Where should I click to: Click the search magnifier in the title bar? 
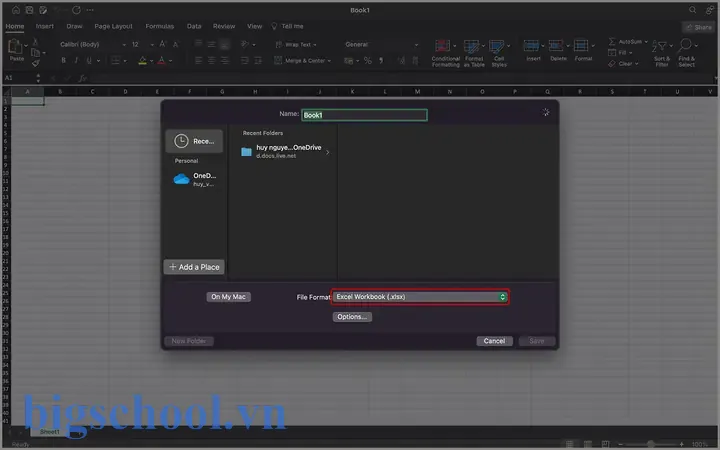coord(692,10)
